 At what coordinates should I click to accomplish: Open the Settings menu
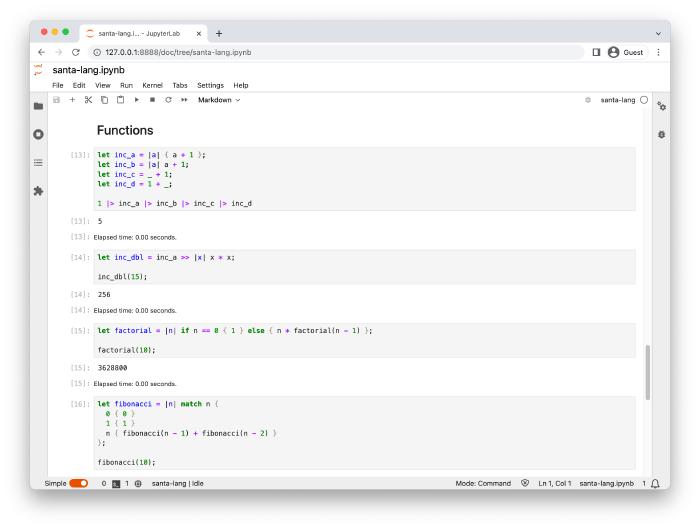(x=210, y=85)
